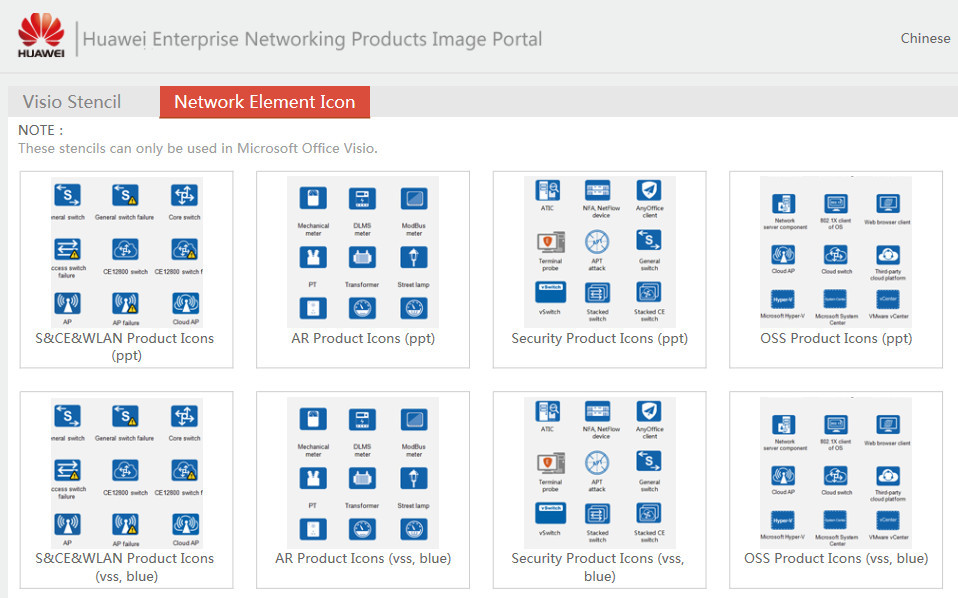
Task: Open the S&CE&WLAN Product Icons (ppt) caption link
Action: click(125, 346)
